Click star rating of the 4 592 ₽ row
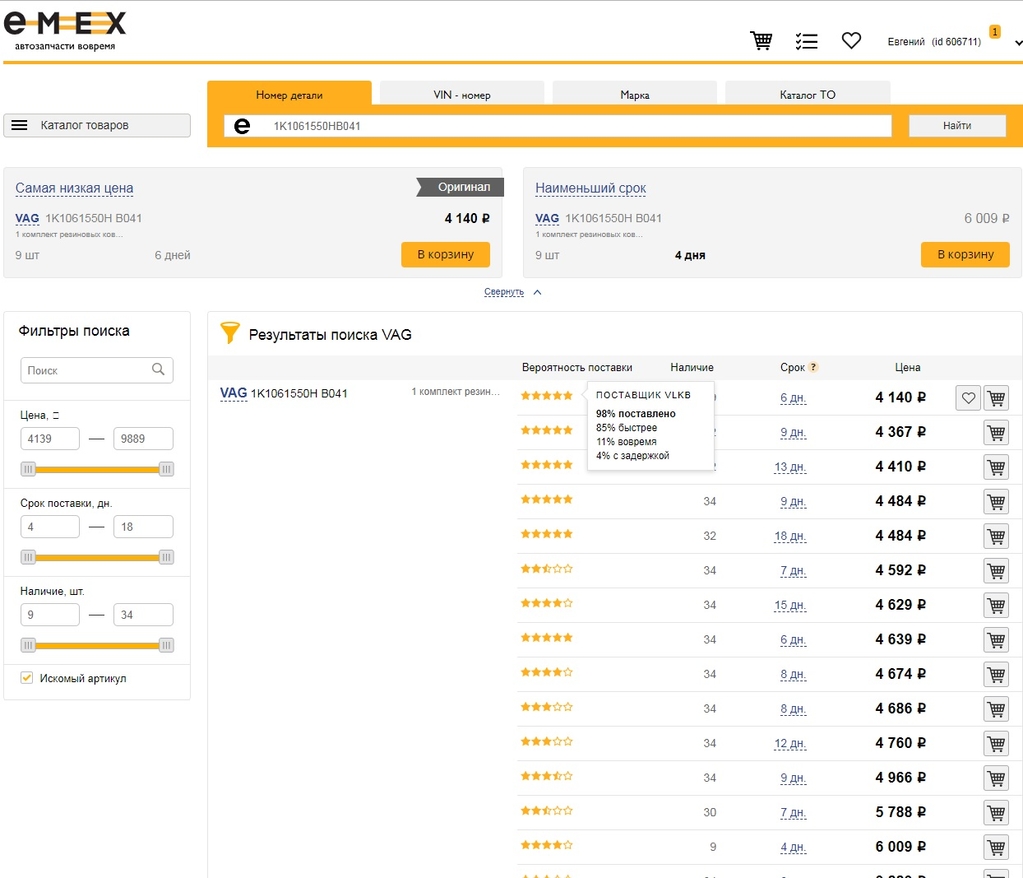 [547, 568]
